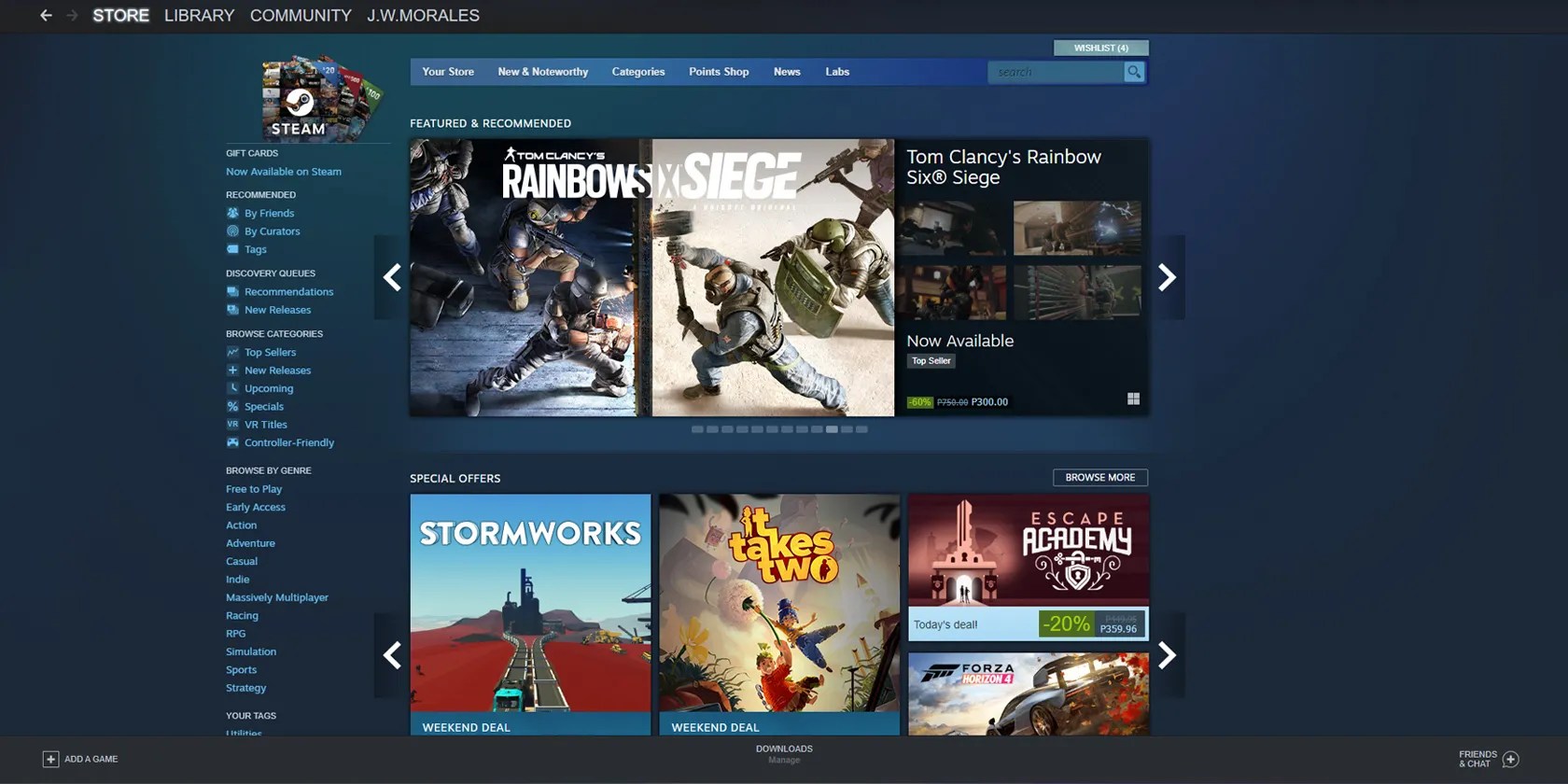Go back with the left arrow
This screenshot has width=1568, height=784.
point(46,16)
